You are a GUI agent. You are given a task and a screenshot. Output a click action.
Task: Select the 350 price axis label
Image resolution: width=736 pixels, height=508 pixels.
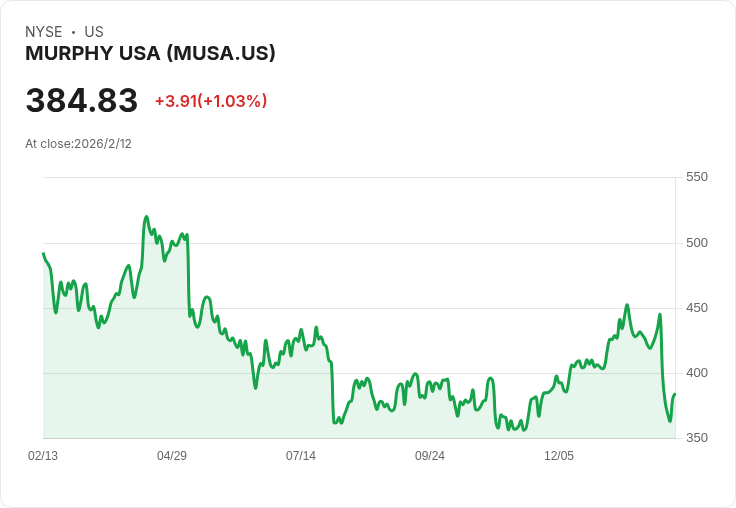(x=697, y=438)
